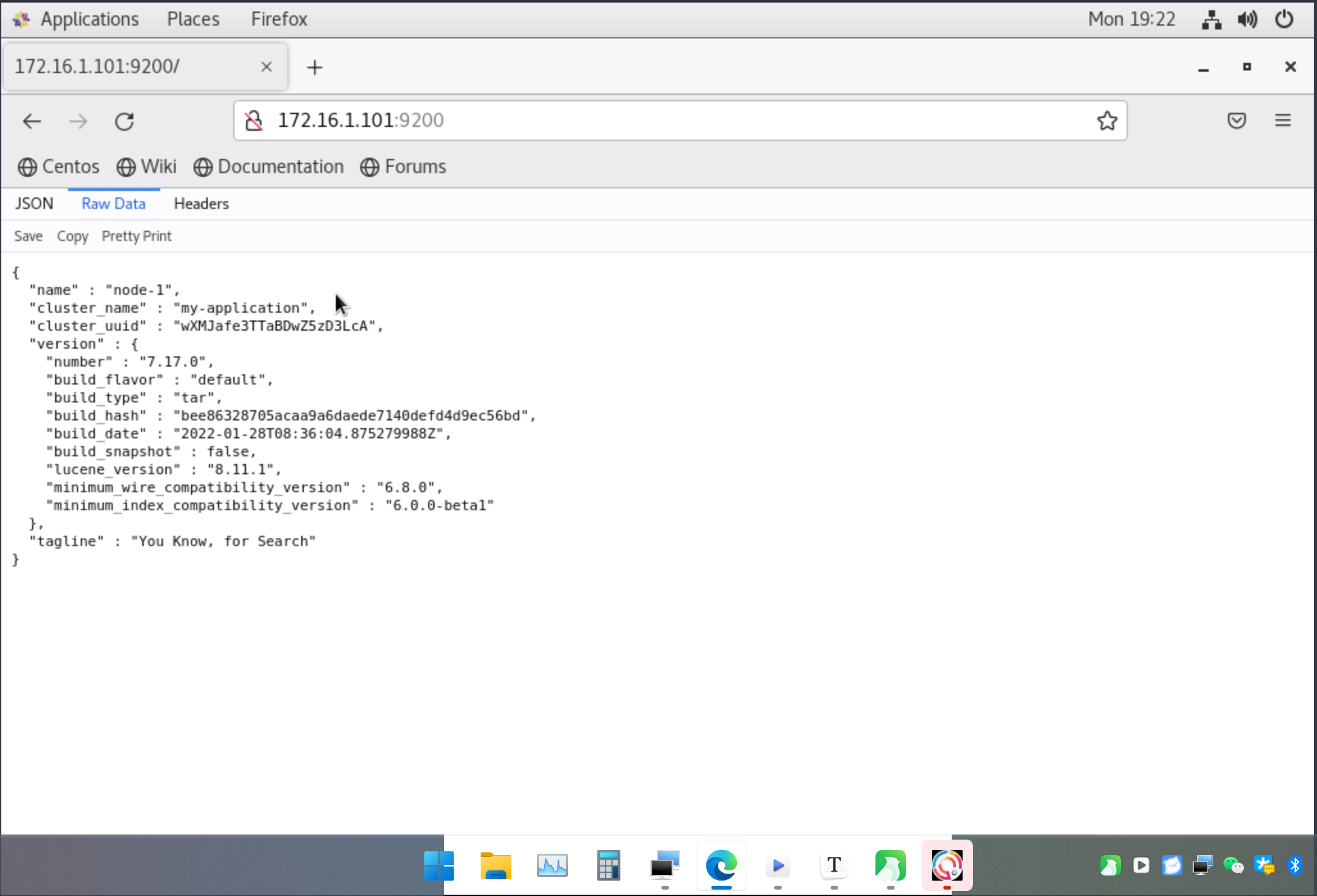Toggle the bookmark star for this page
Screen dimensions: 1317x896
pos(1107,120)
